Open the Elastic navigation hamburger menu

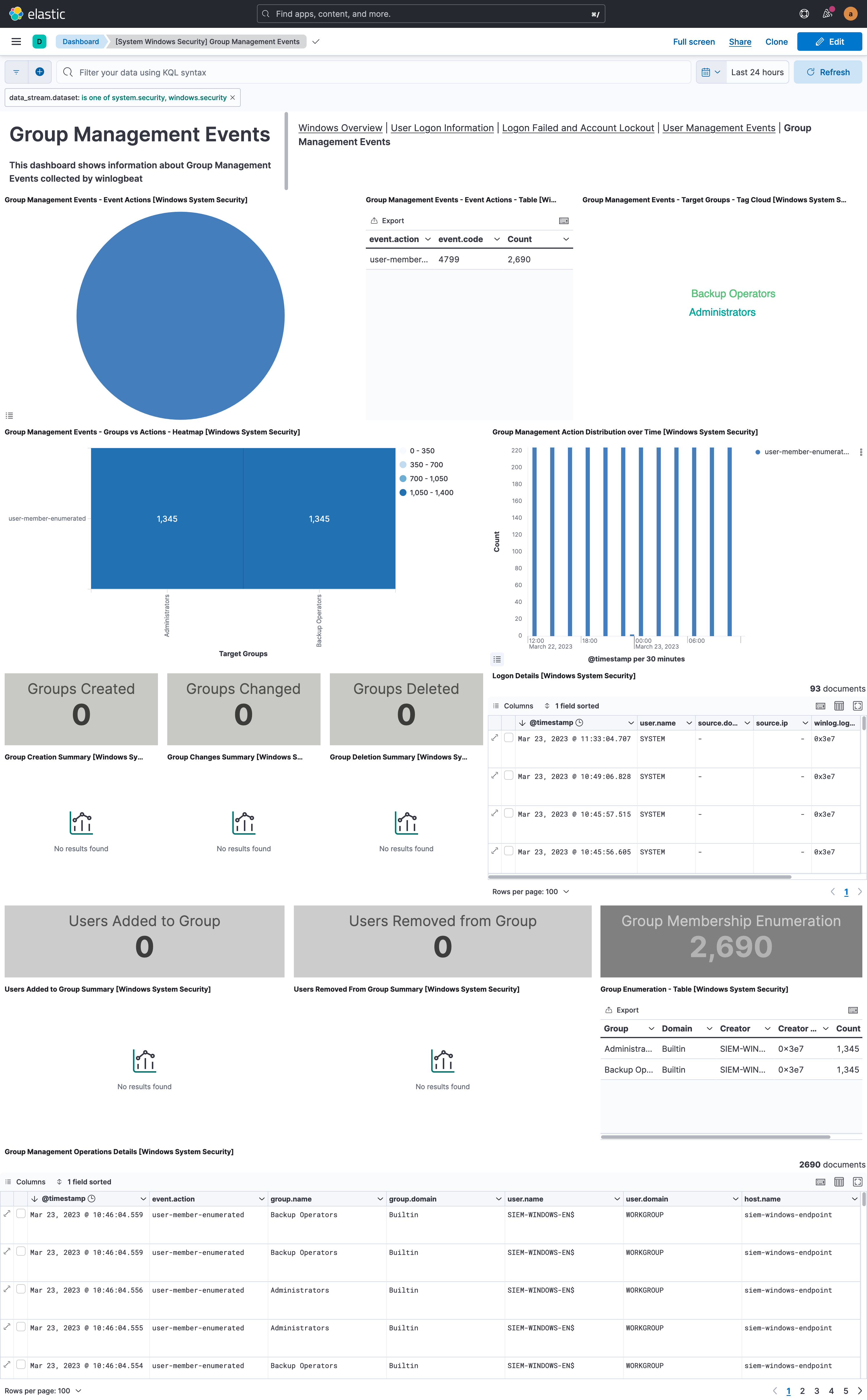(x=15, y=41)
